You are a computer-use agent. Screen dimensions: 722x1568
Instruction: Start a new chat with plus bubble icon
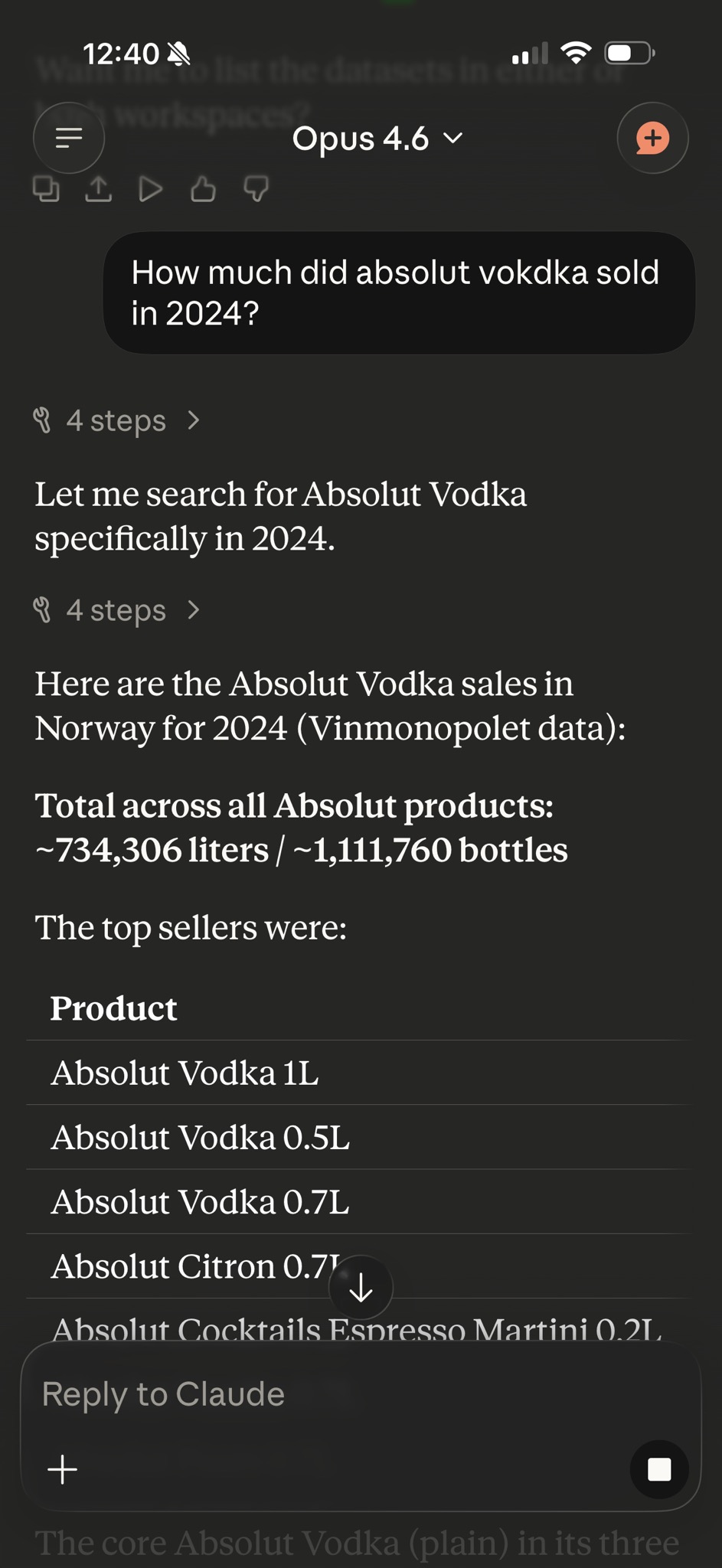[x=652, y=138]
